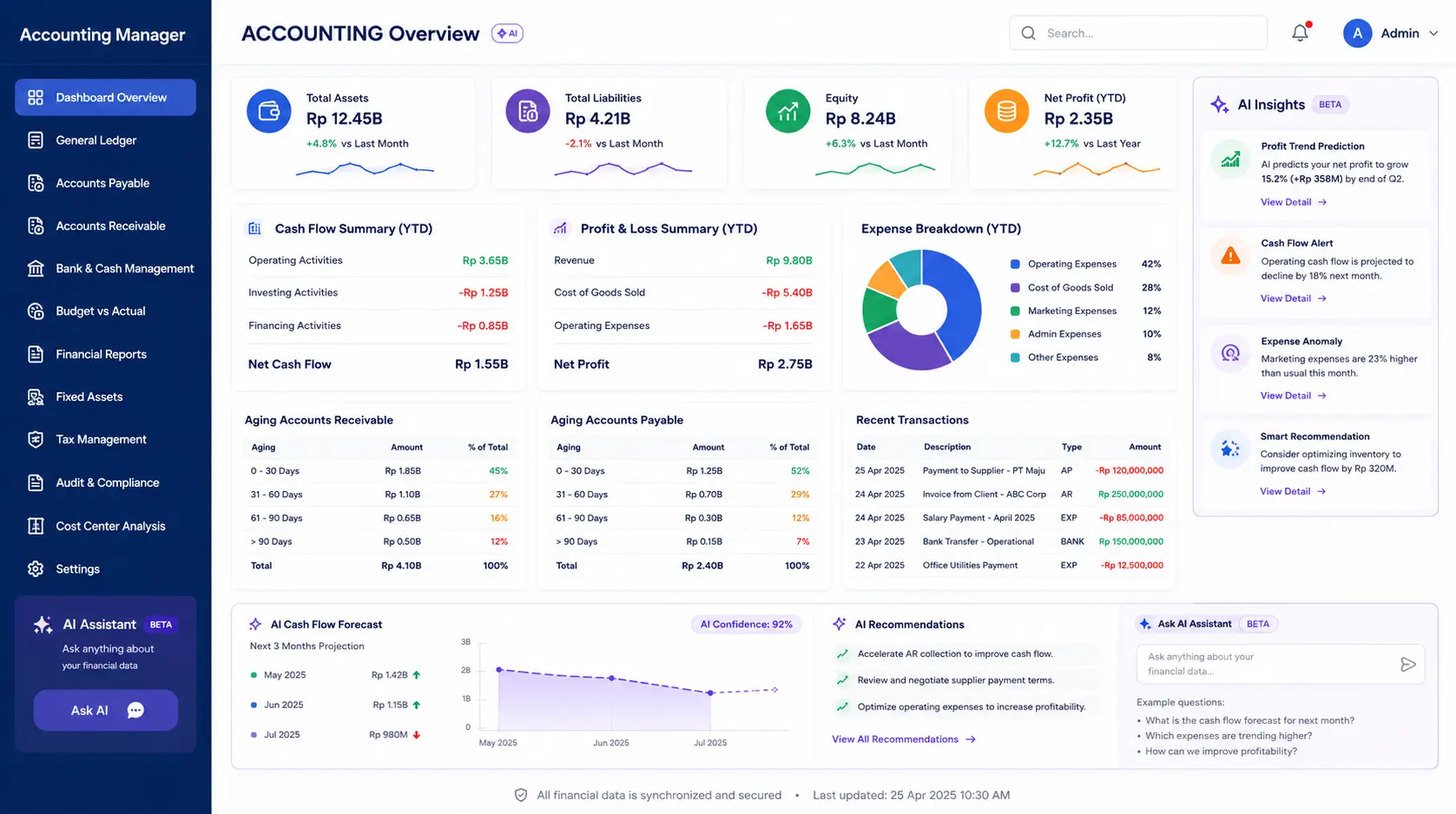The width and height of the screenshot is (1456, 814).
Task: Send the AI assistant question arrow
Action: pyautogui.click(x=1407, y=665)
